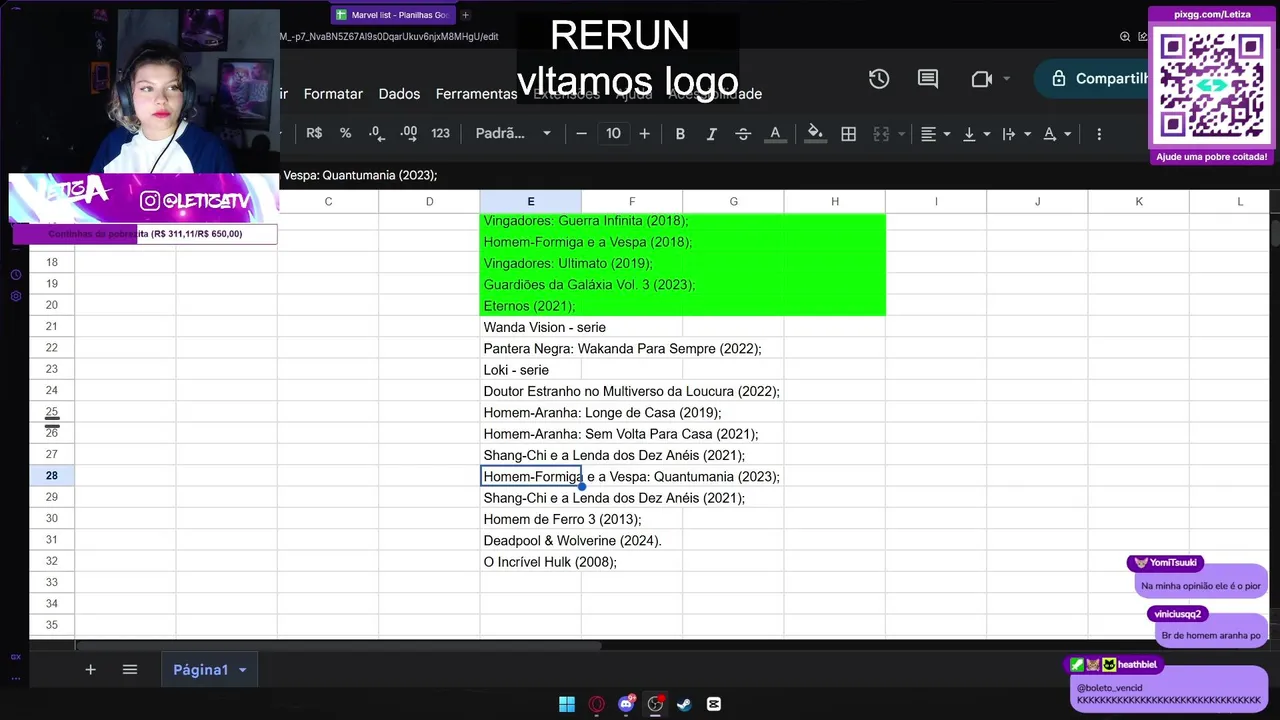Click the font size field 10
The height and width of the screenshot is (720, 1280).
pos(613,133)
